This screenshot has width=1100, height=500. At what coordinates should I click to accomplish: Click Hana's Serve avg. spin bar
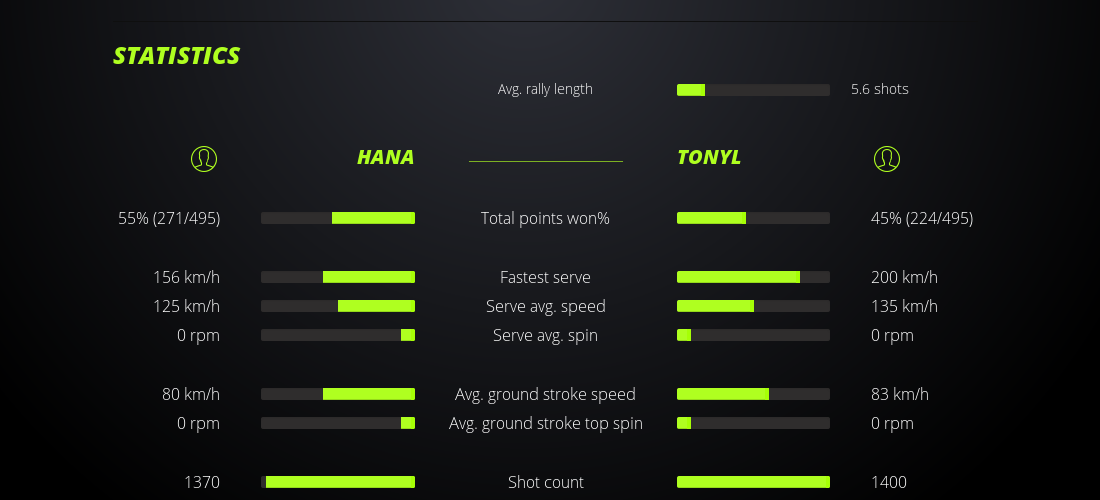coord(338,335)
